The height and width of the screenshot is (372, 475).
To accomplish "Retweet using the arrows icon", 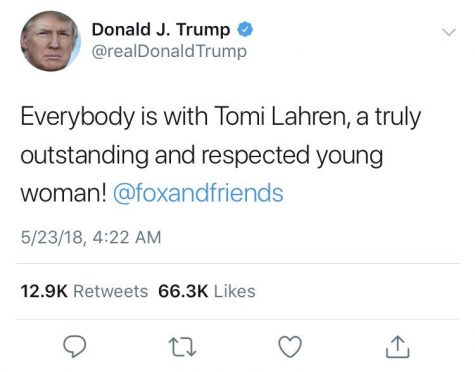I will pyautogui.click(x=182, y=347).
